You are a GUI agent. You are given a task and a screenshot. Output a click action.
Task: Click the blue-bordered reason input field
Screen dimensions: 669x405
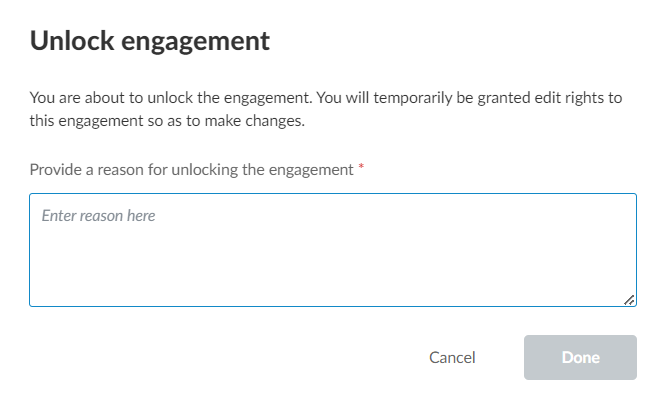pos(333,250)
